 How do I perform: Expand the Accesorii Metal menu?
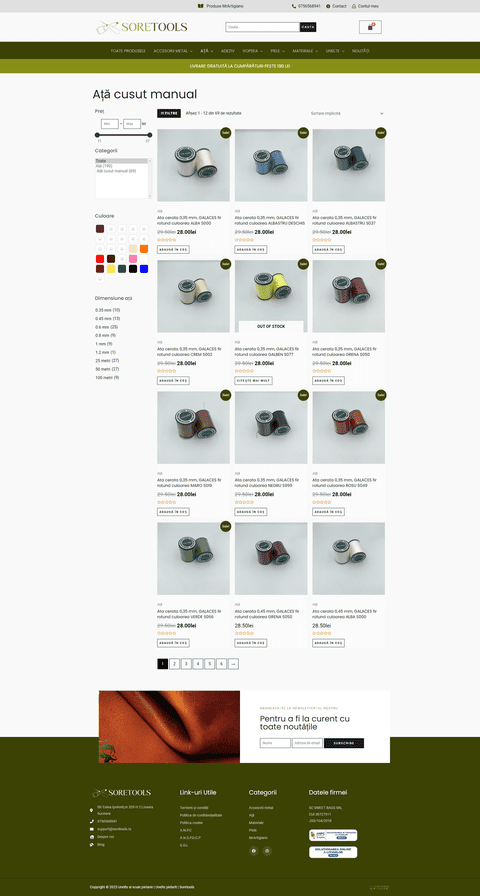pyautogui.click(x=173, y=51)
